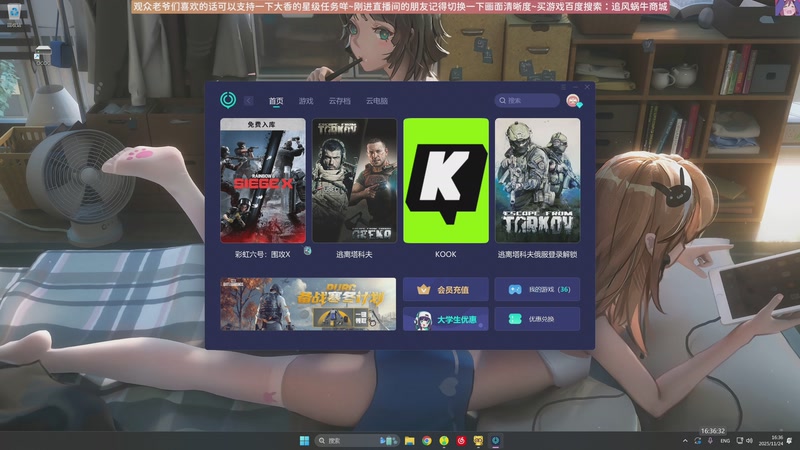Open the 游戏 tab
This screenshot has width=800, height=450.
(x=306, y=101)
